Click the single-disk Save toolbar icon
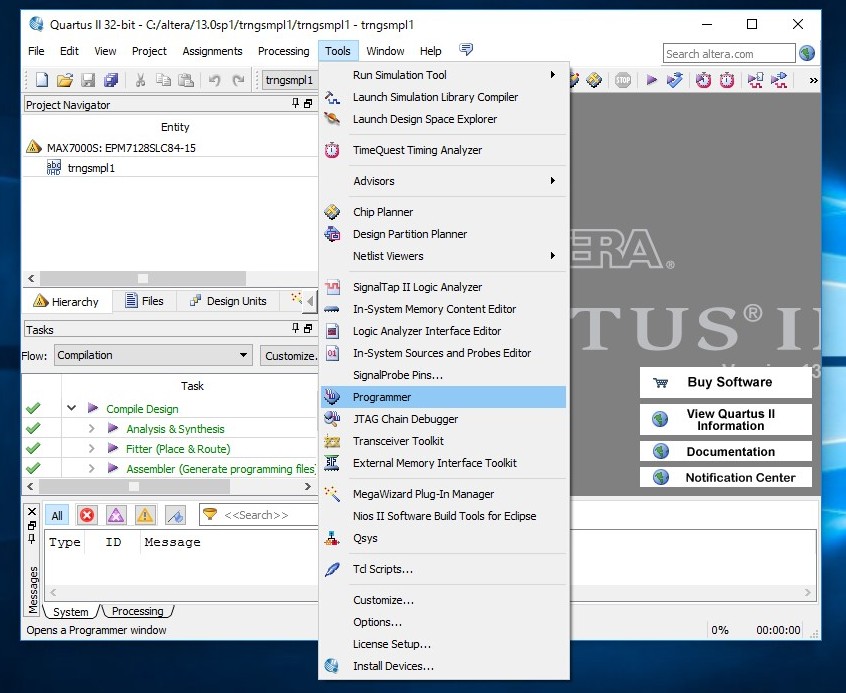 point(88,80)
